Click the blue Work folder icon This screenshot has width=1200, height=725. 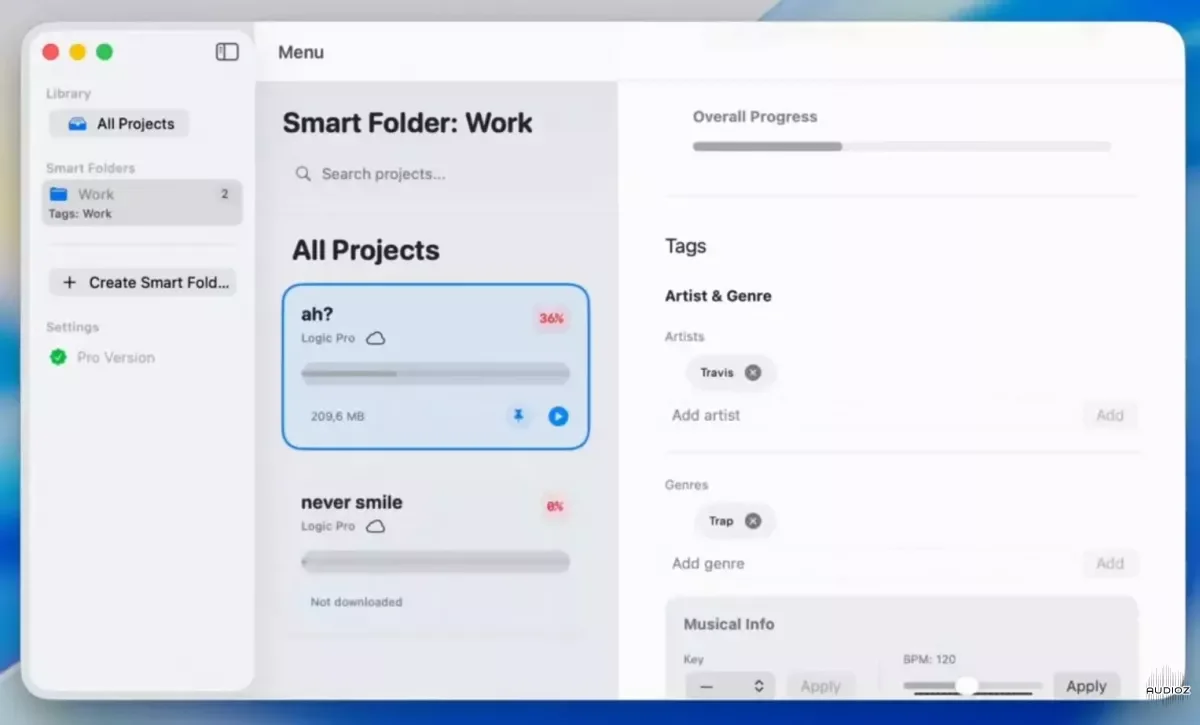(x=59, y=194)
